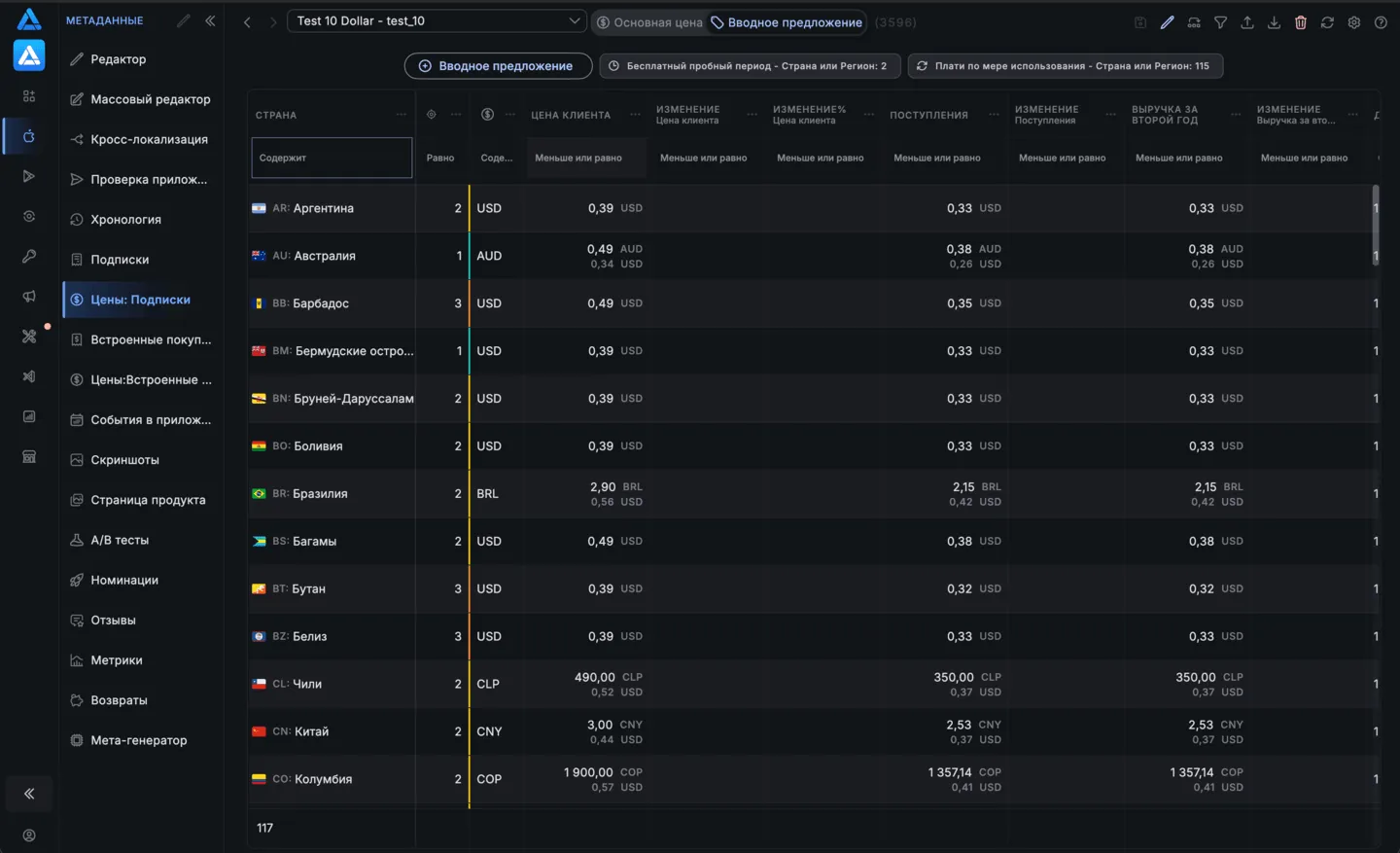Viewport: 1400px width, 853px height.
Task: Open the Test 10 Dollar product dropdown
Action: coord(437,21)
